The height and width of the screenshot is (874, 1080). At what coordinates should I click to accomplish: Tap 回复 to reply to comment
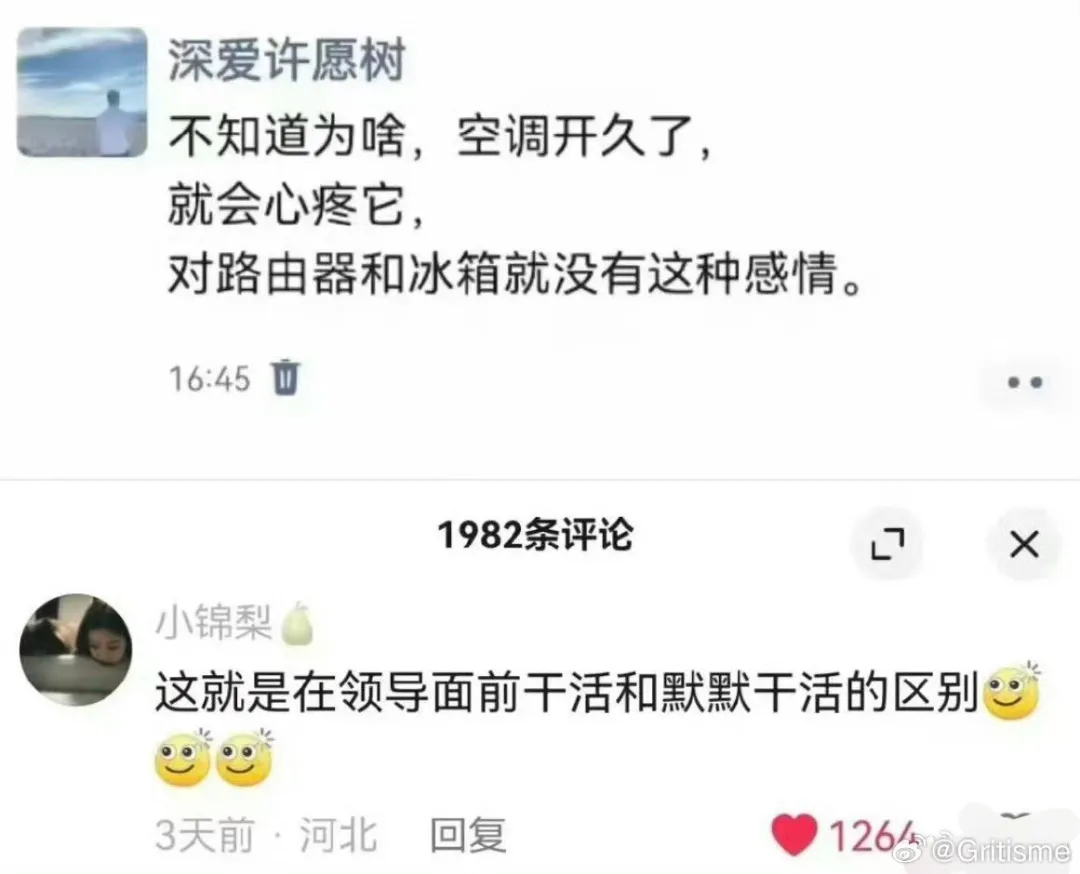pyautogui.click(x=468, y=835)
